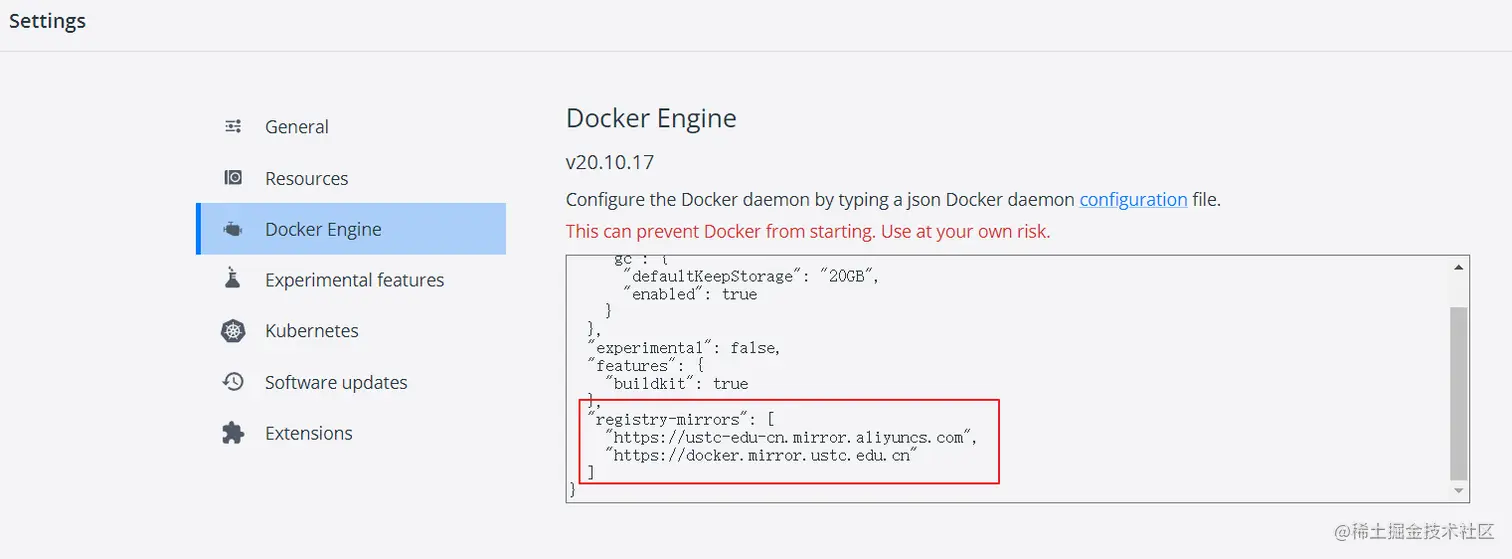Click the registry-mirrors line in editor

point(680,419)
